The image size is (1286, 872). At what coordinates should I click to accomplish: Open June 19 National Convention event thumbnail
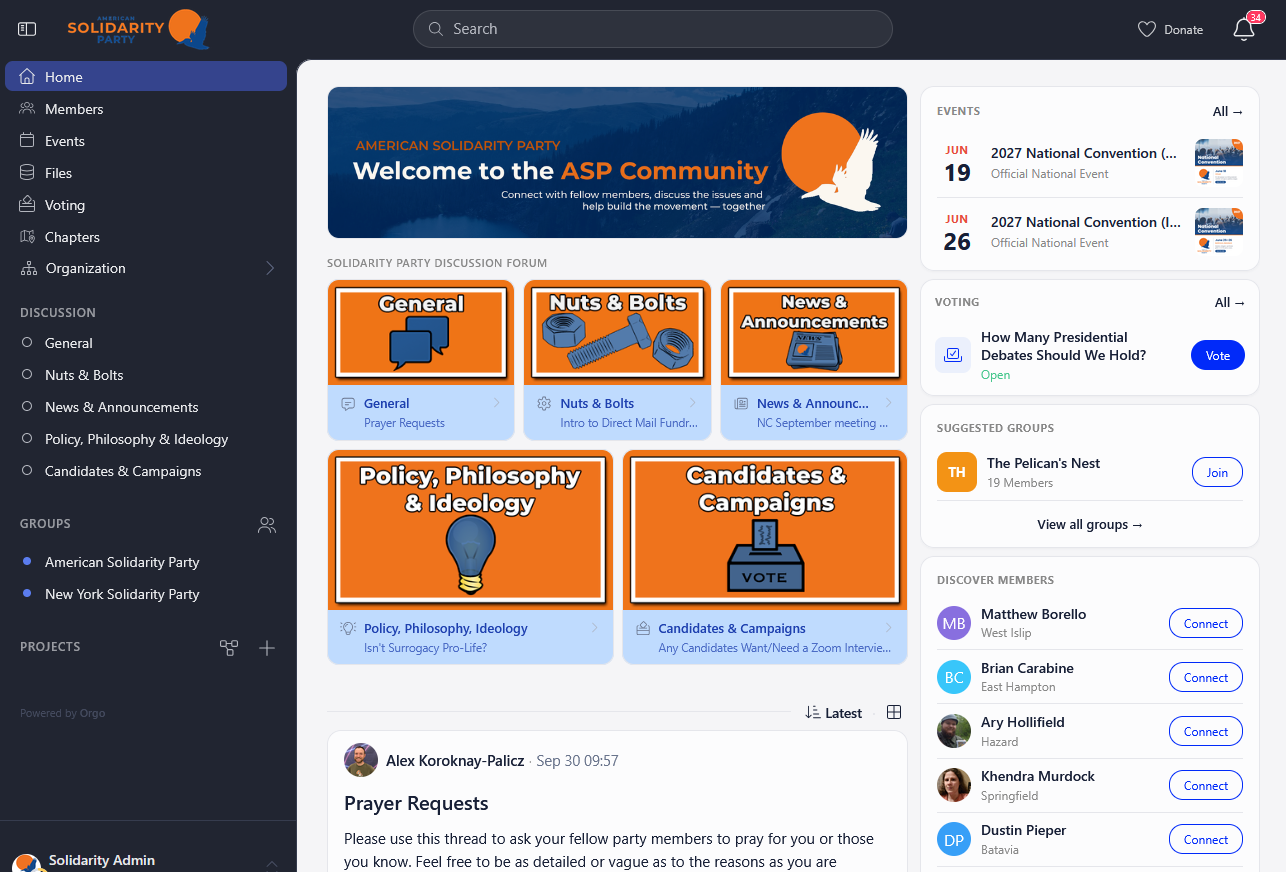(1219, 162)
